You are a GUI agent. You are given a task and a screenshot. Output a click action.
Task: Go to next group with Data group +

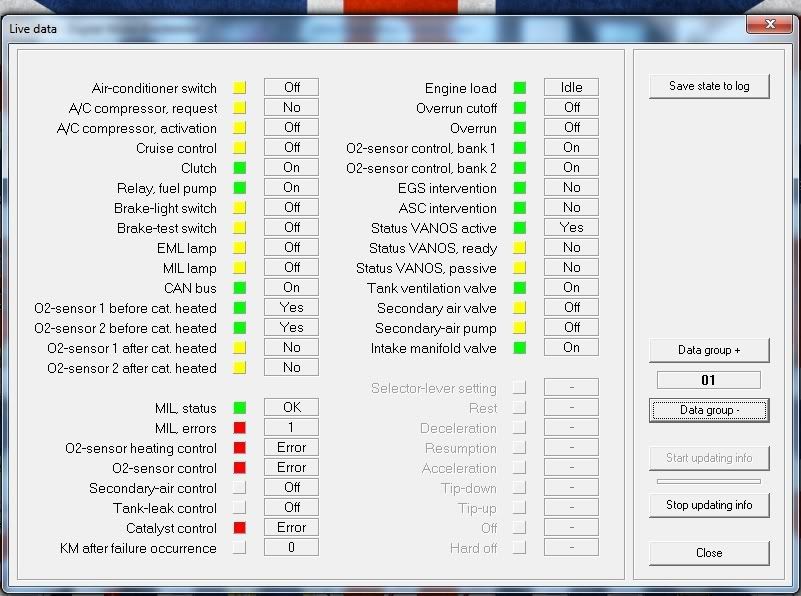709,351
